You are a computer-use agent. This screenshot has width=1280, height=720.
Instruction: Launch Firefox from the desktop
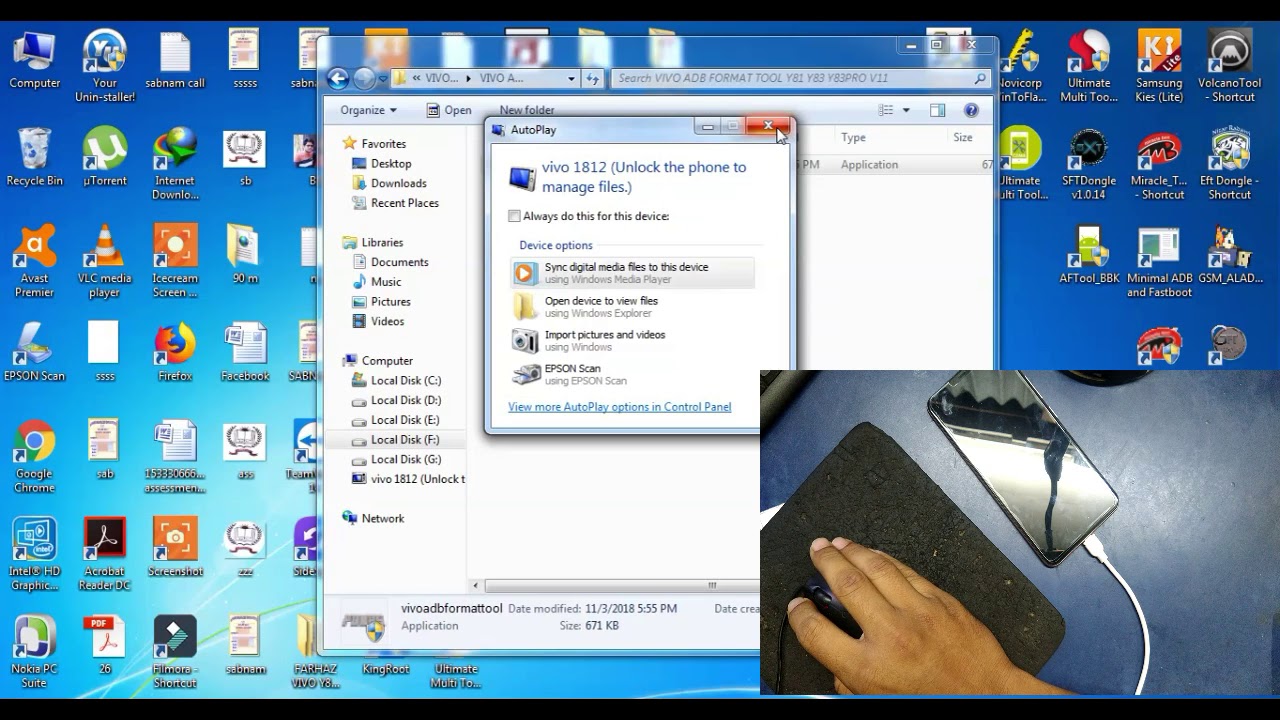click(175, 353)
